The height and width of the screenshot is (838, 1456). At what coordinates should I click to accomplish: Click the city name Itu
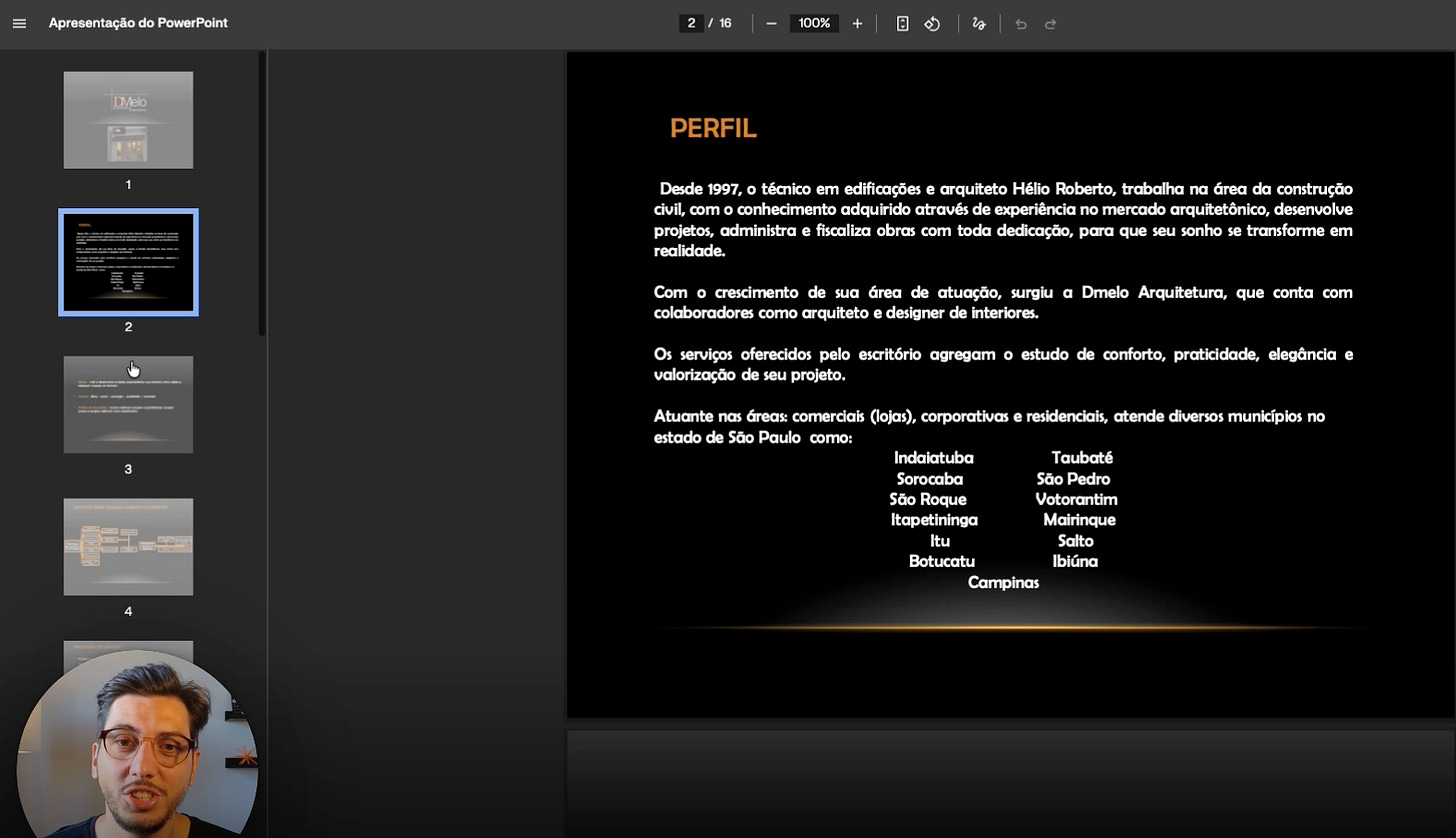940,541
